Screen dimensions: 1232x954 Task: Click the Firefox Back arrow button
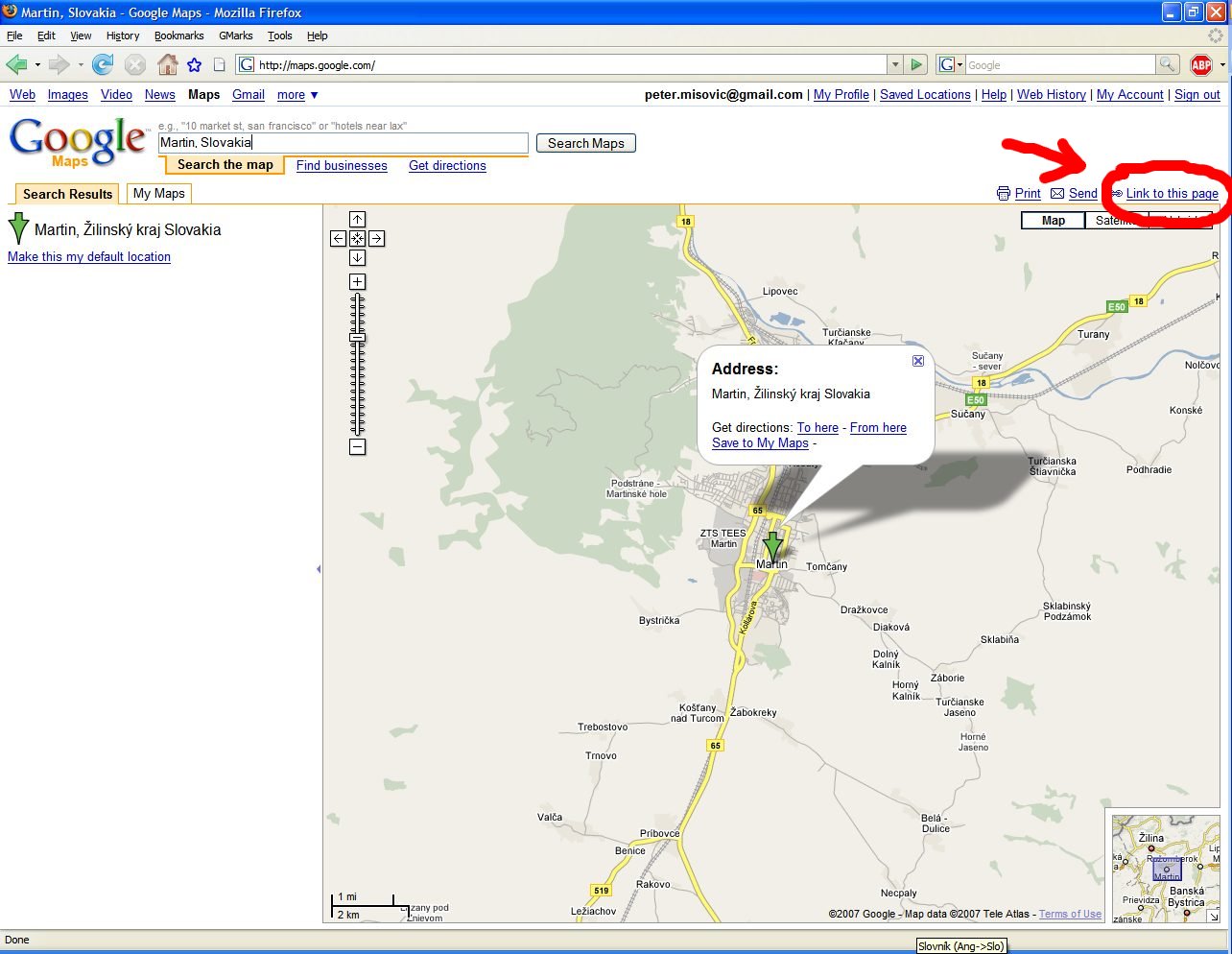16,64
